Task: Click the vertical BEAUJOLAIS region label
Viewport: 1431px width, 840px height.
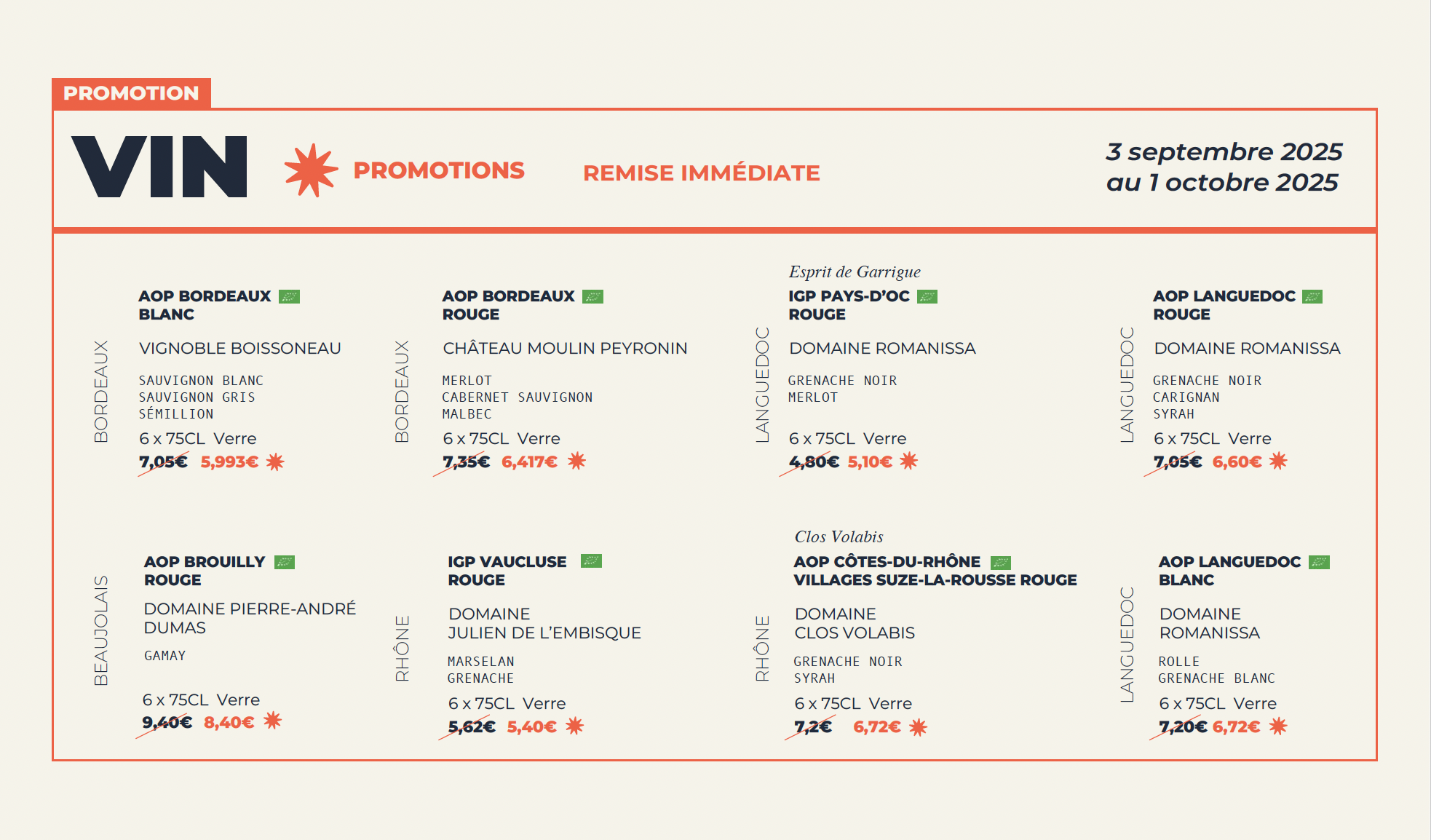Action: click(x=101, y=630)
